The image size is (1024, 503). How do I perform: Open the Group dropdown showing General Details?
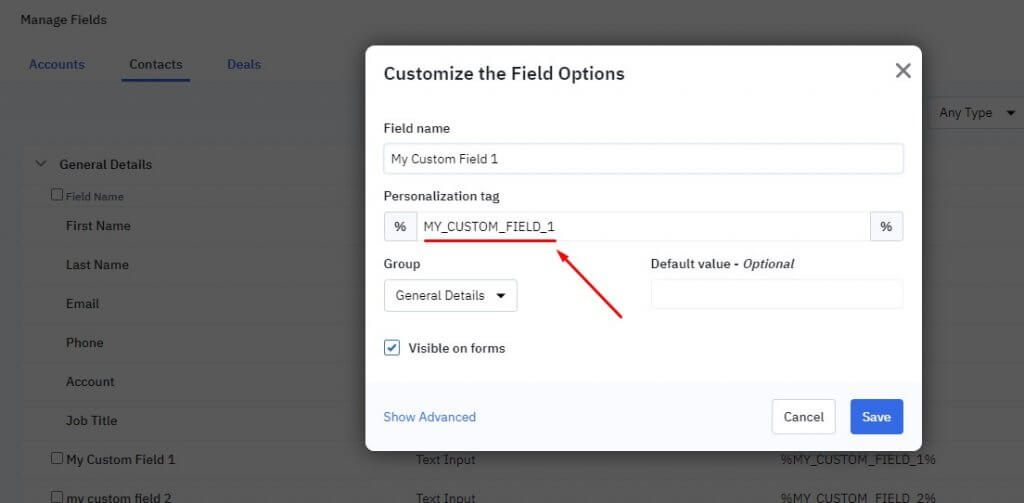pyautogui.click(x=450, y=296)
